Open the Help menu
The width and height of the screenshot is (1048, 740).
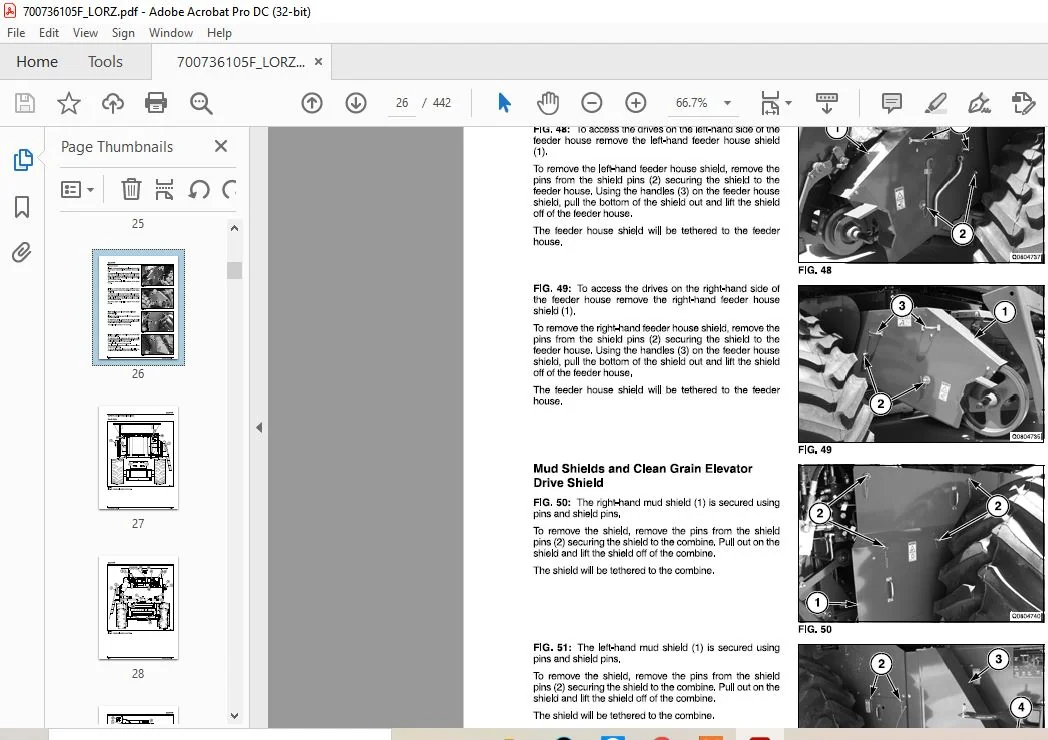click(x=219, y=33)
